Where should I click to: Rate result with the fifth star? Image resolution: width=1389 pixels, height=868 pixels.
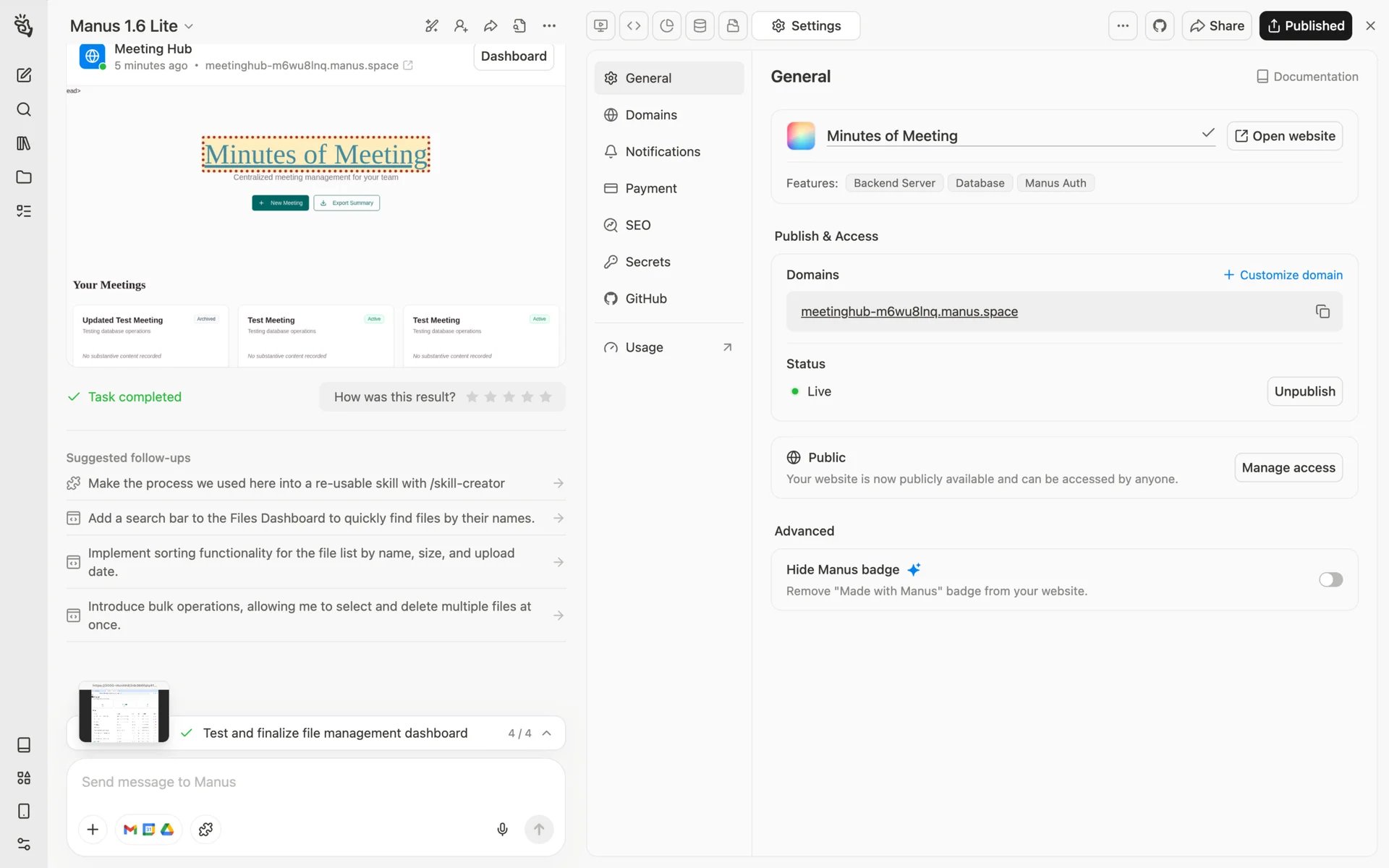click(545, 397)
